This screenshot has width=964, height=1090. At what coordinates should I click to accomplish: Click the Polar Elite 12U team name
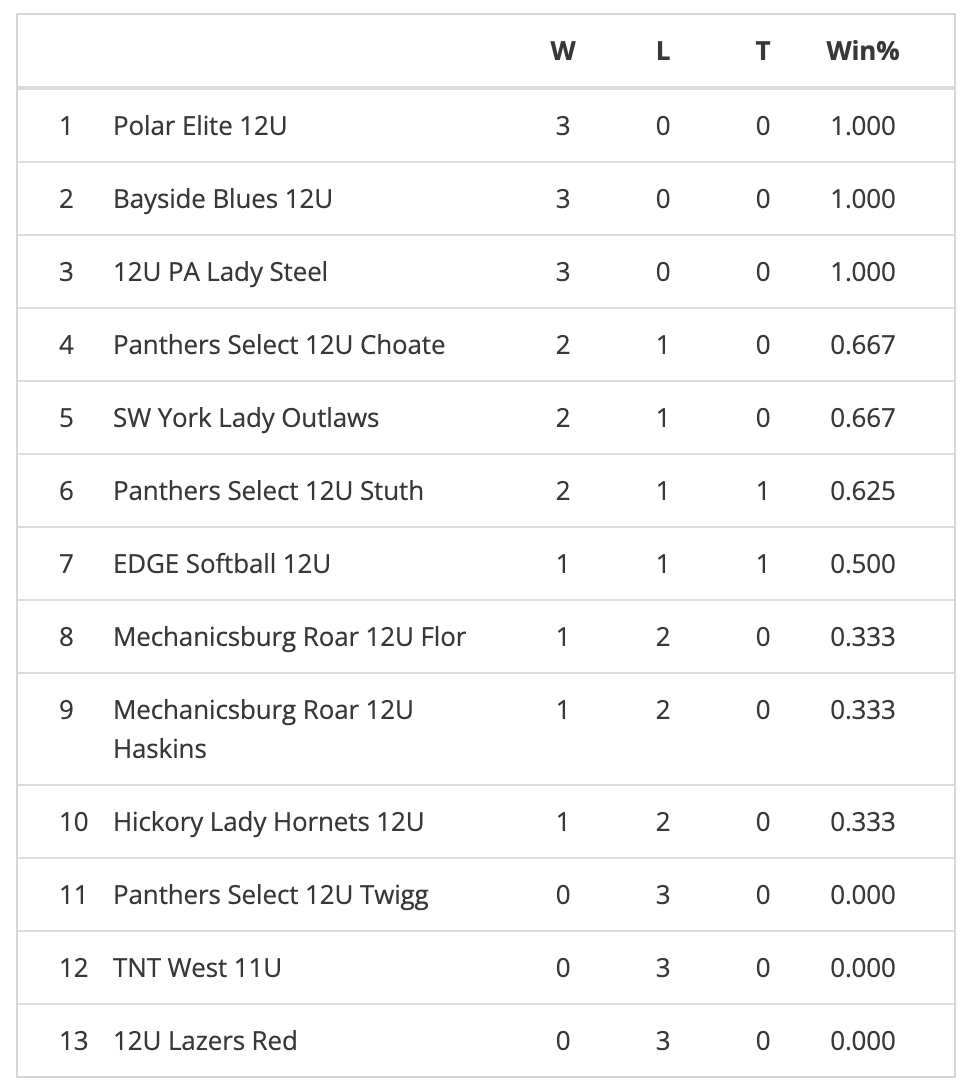(200, 126)
